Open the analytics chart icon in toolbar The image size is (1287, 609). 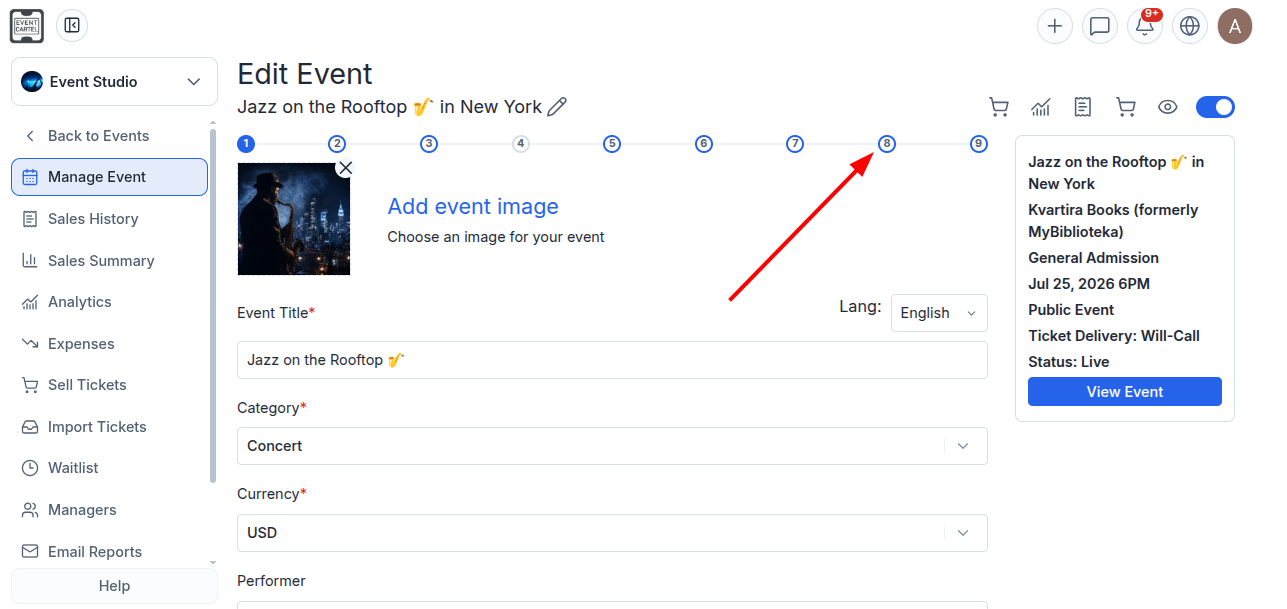pyautogui.click(x=1041, y=107)
